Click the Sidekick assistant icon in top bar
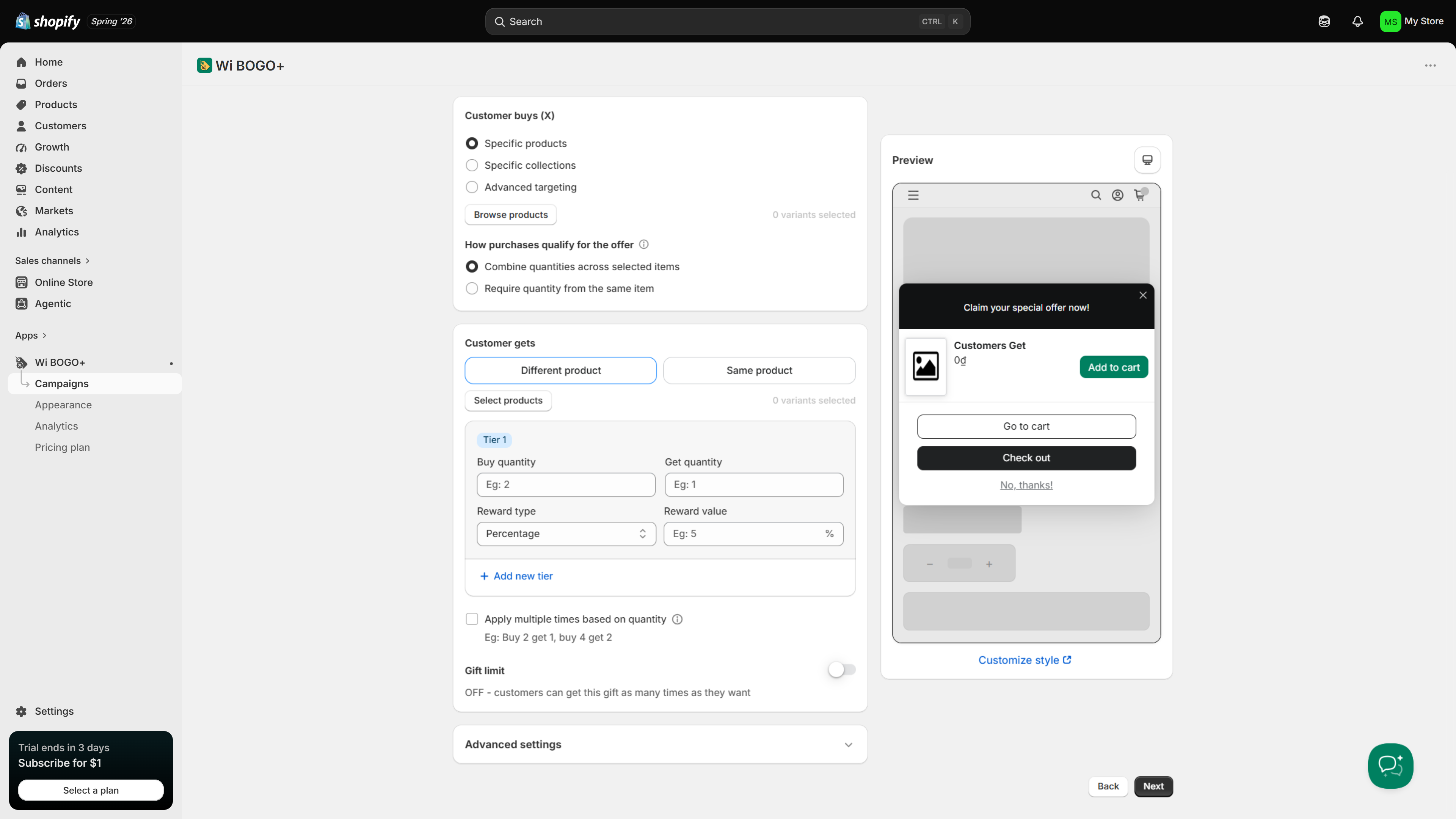1456x819 pixels. pos(1324,22)
